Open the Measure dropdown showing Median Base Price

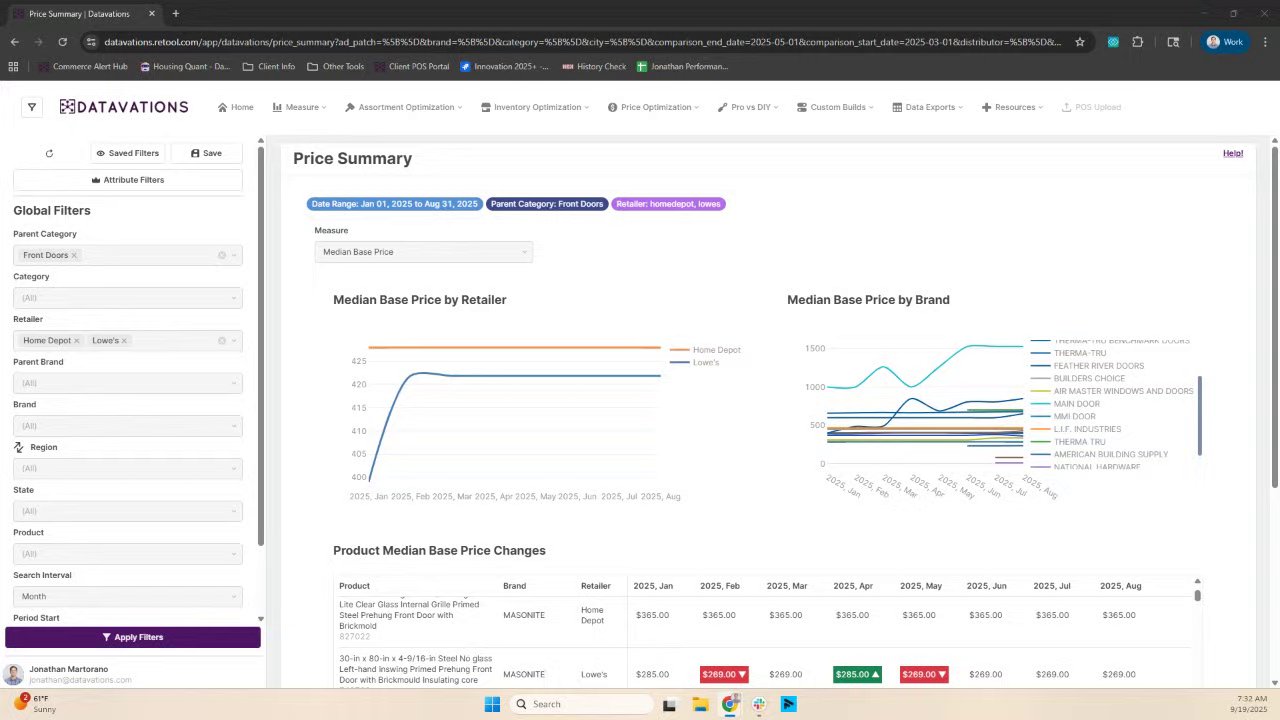[423, 252]
